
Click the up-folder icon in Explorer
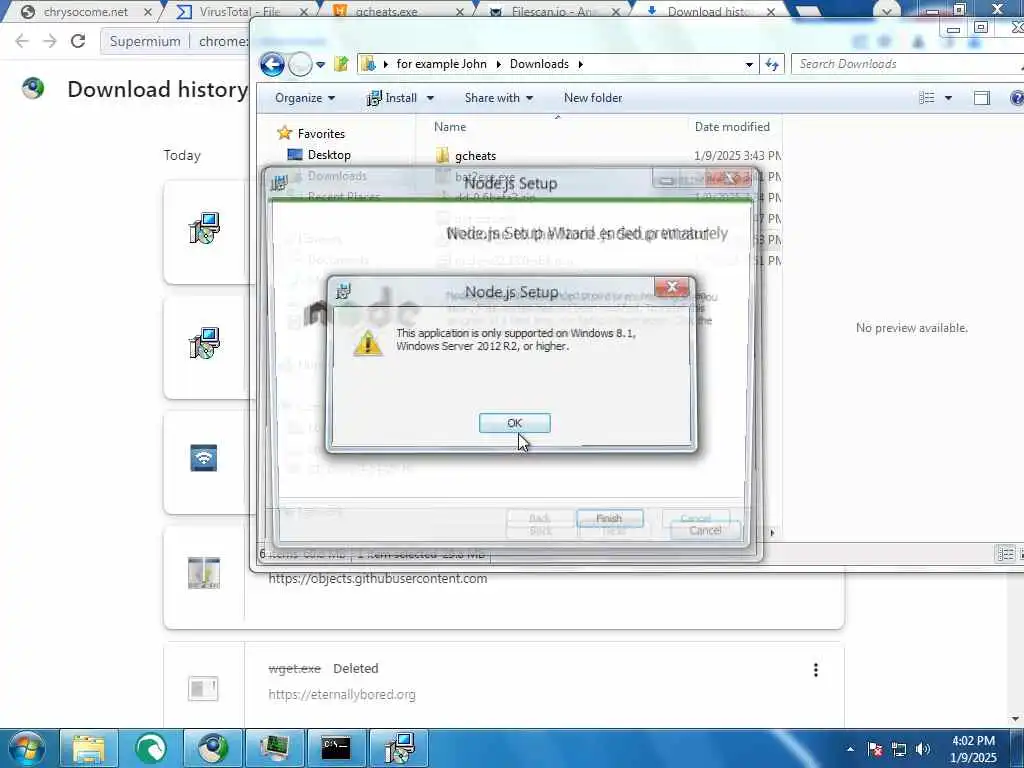341,64
